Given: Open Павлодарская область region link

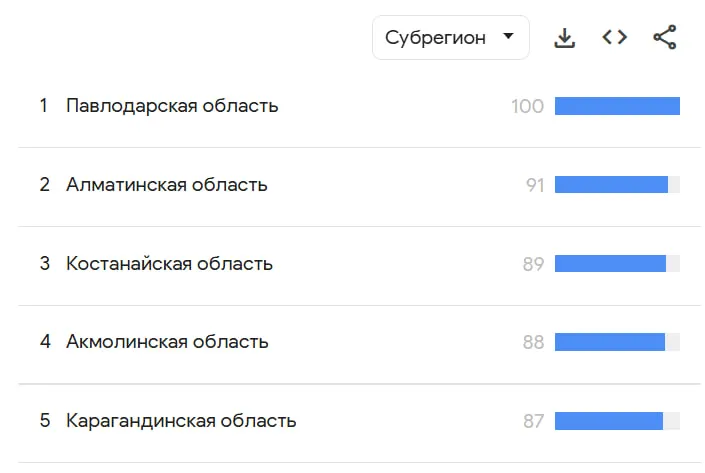Looking at the screenshot, I should click(x=172, y=106).
